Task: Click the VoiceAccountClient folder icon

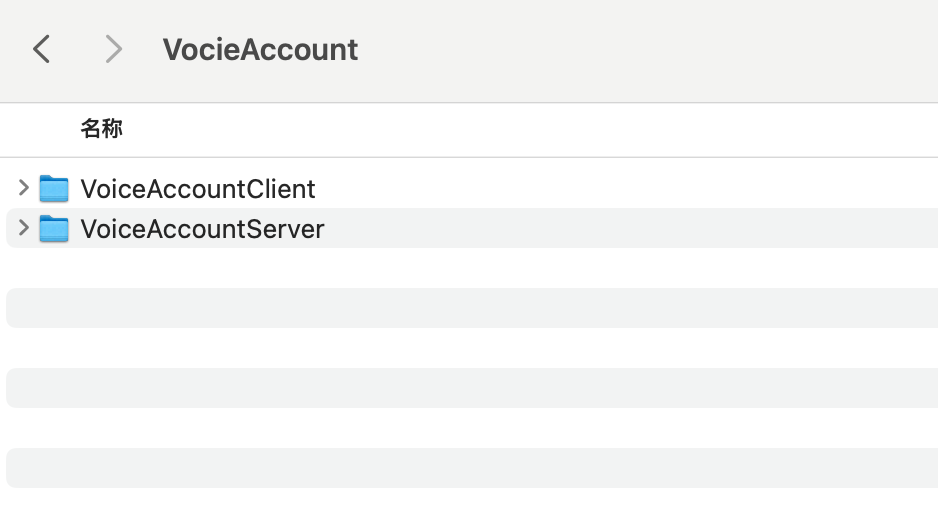Action: click(x=54, y=188)
